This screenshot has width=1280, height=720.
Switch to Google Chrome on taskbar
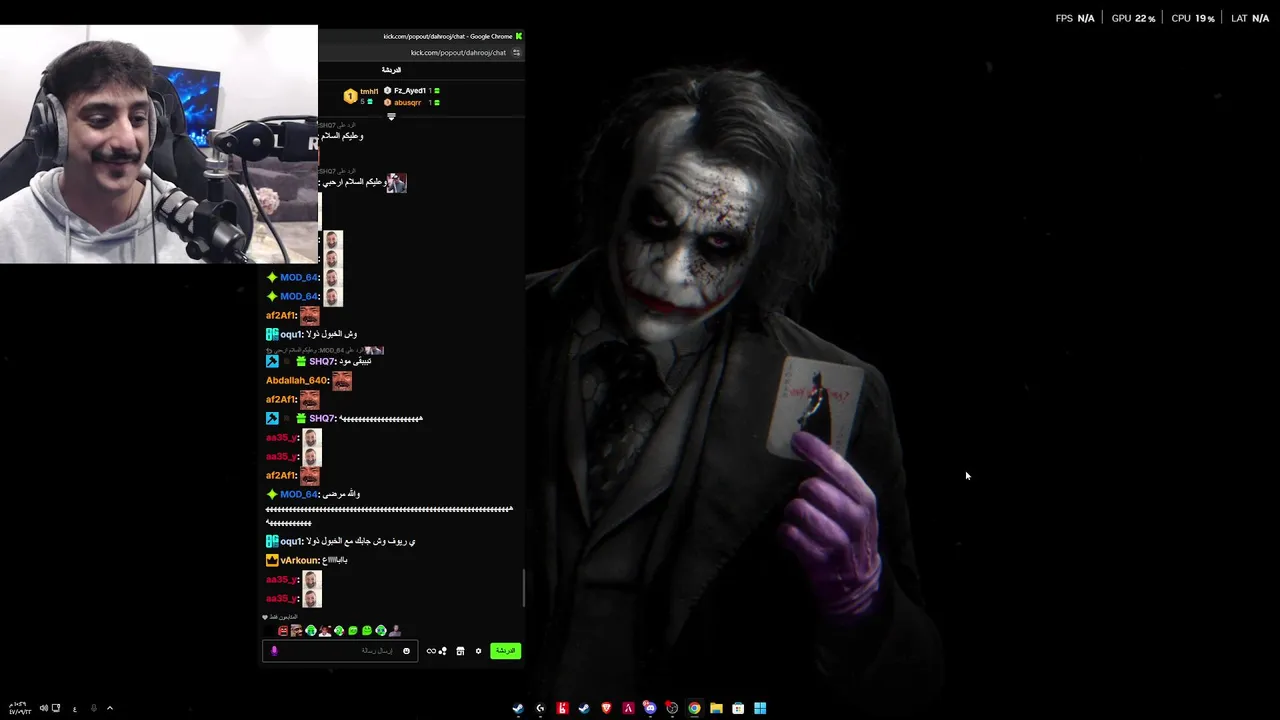[694, 708]
